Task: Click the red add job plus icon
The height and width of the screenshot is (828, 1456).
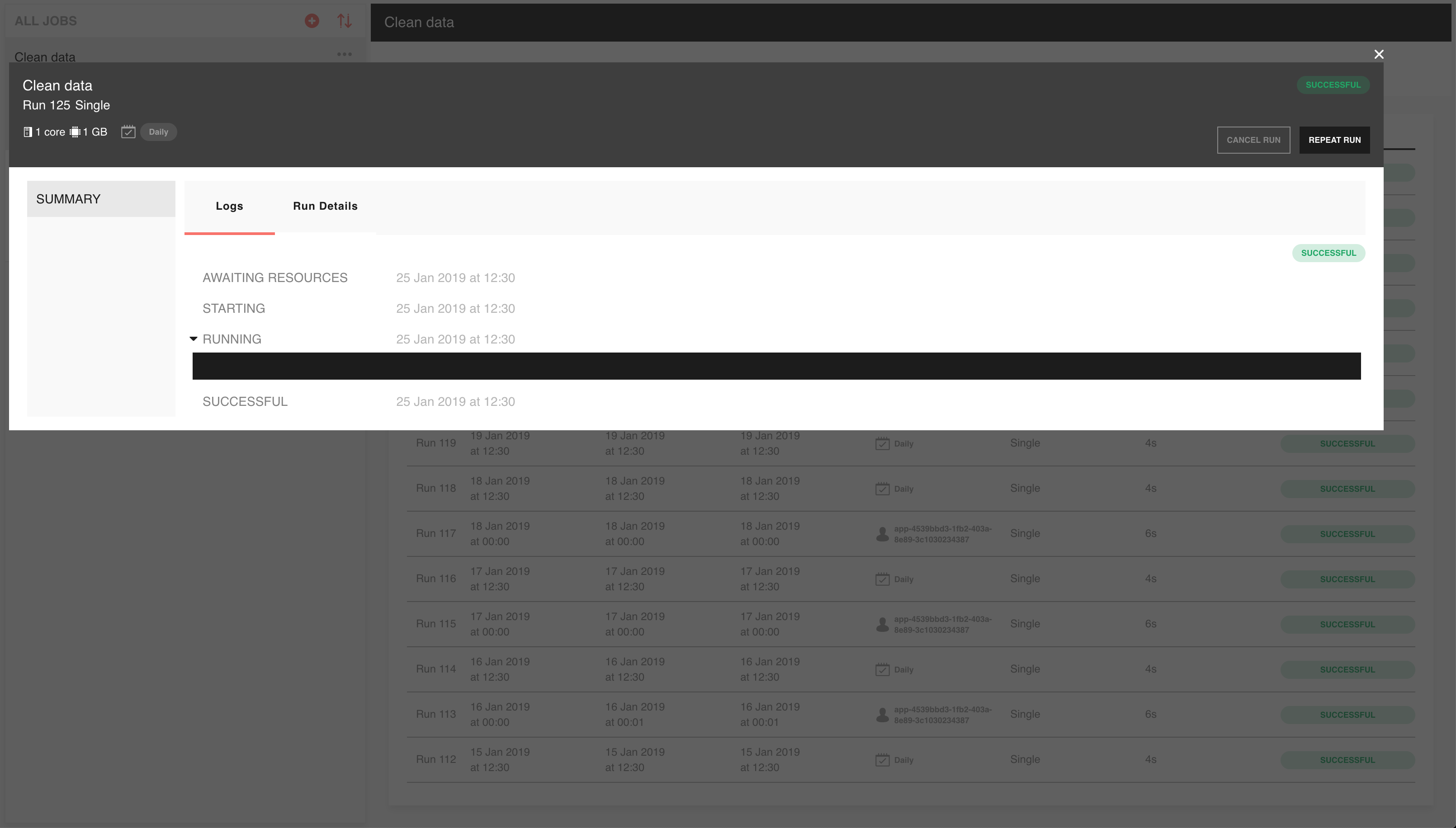Action: [x=312, y=21]
